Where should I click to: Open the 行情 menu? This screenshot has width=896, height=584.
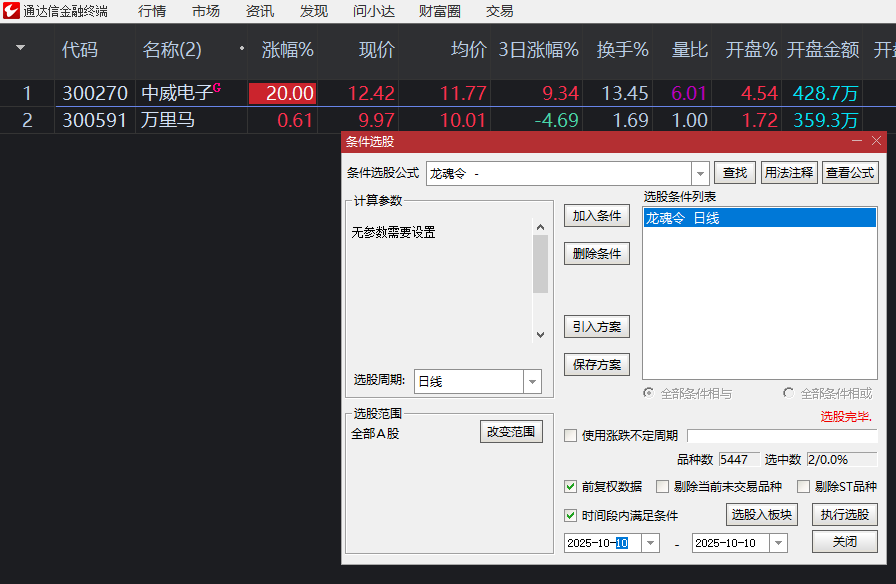pyautogui.click(x=152, y=11)
